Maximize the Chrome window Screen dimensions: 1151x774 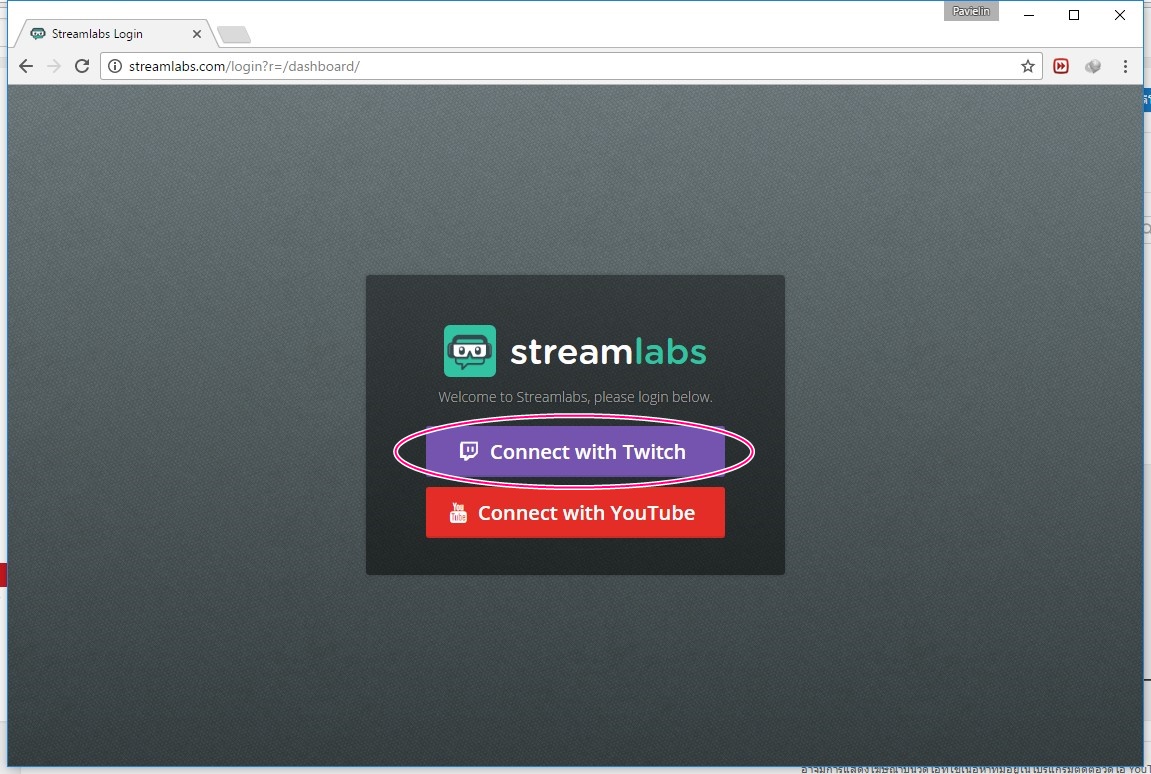tap(1074, 15)
